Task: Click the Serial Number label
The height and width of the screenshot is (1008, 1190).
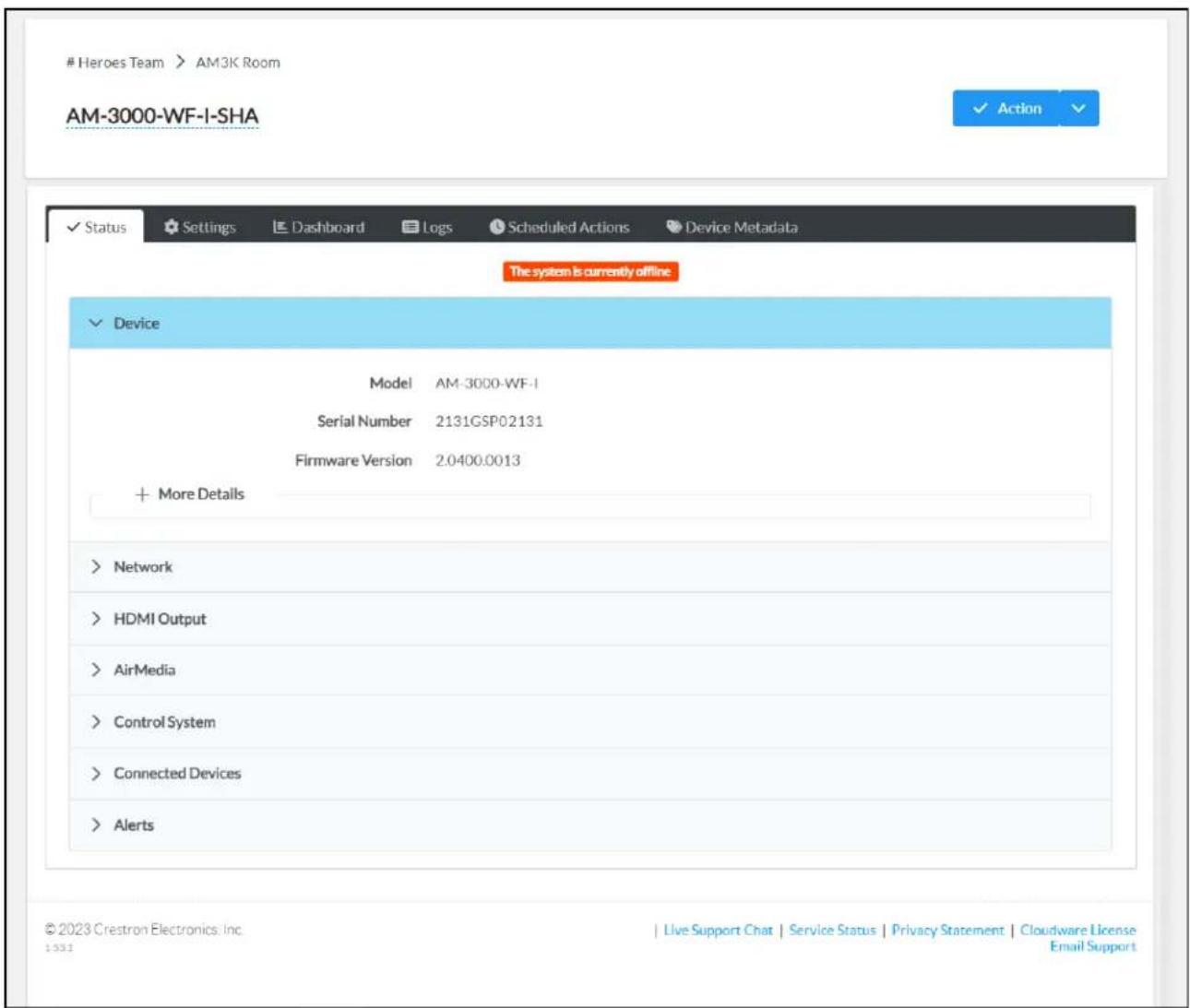Action: (x=364, y=421)
